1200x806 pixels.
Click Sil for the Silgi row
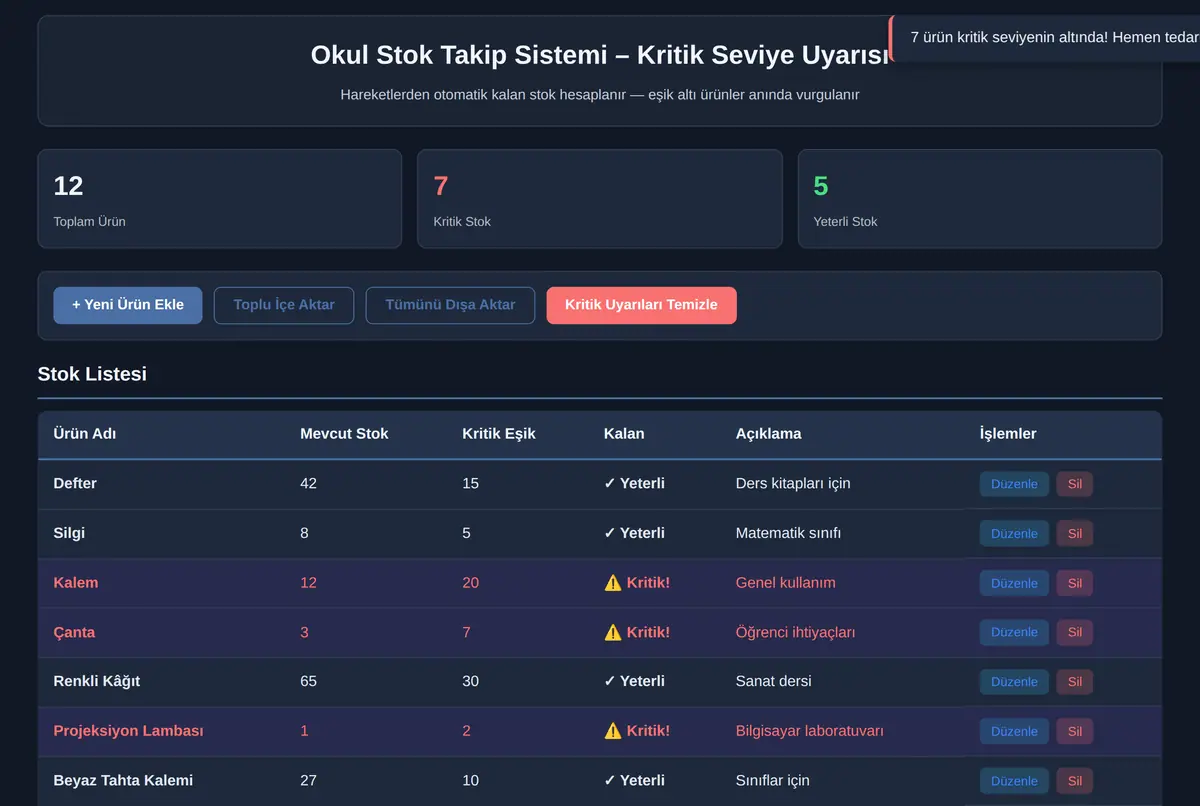click(x=1075, y=534)
